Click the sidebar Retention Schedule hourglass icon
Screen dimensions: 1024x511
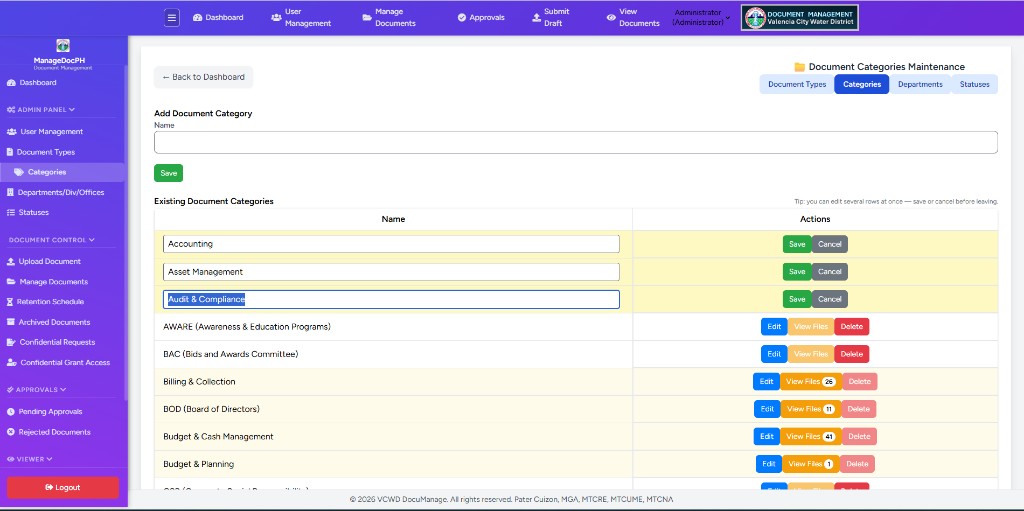tap(10, 303)
